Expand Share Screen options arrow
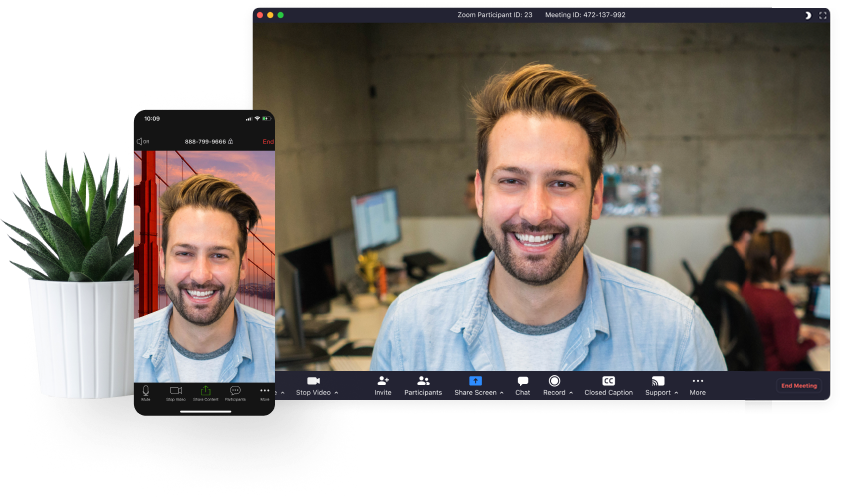Screen dimensions: 847x499 point(502,393)
